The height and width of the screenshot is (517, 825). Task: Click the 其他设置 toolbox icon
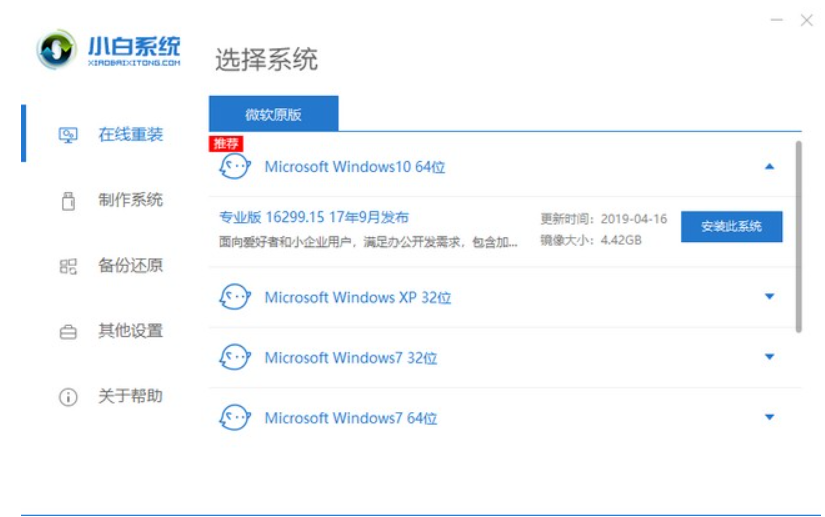click(68, 332)
